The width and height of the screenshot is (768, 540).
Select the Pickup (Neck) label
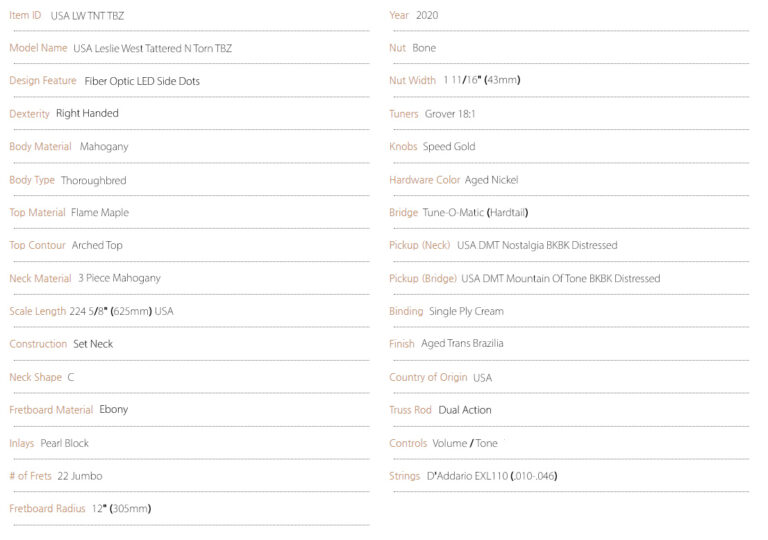(x=420, y=245)
